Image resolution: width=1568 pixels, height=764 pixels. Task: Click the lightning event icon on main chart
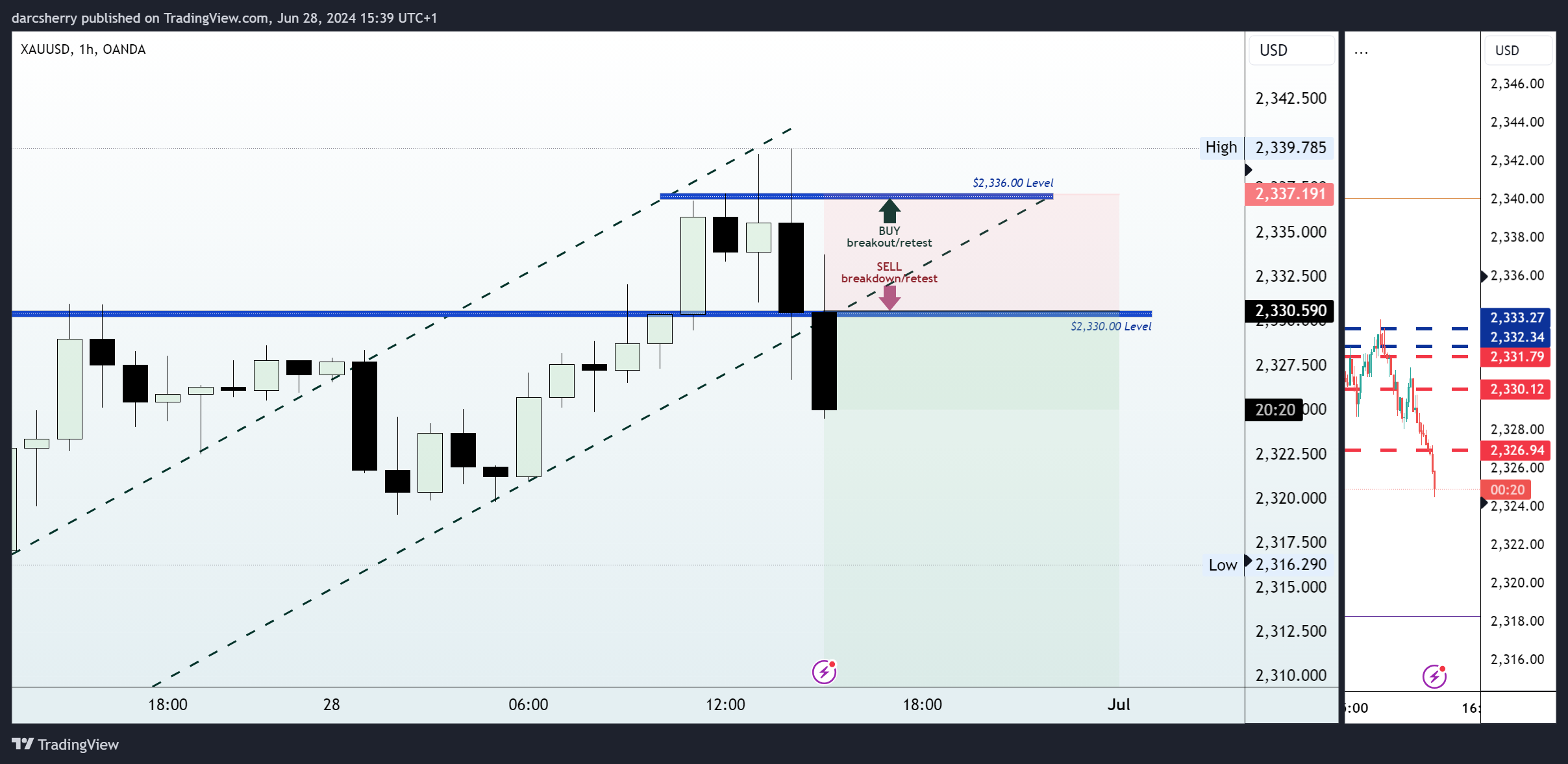point(824,672)
